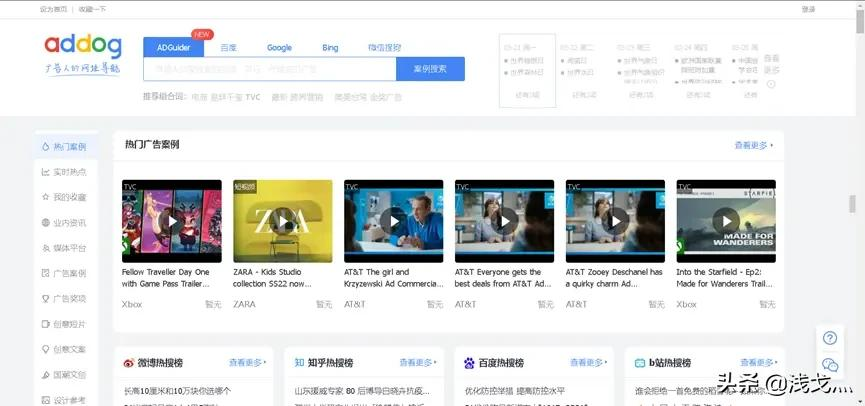Click 设为首页 link at top

tap(54, 9)
